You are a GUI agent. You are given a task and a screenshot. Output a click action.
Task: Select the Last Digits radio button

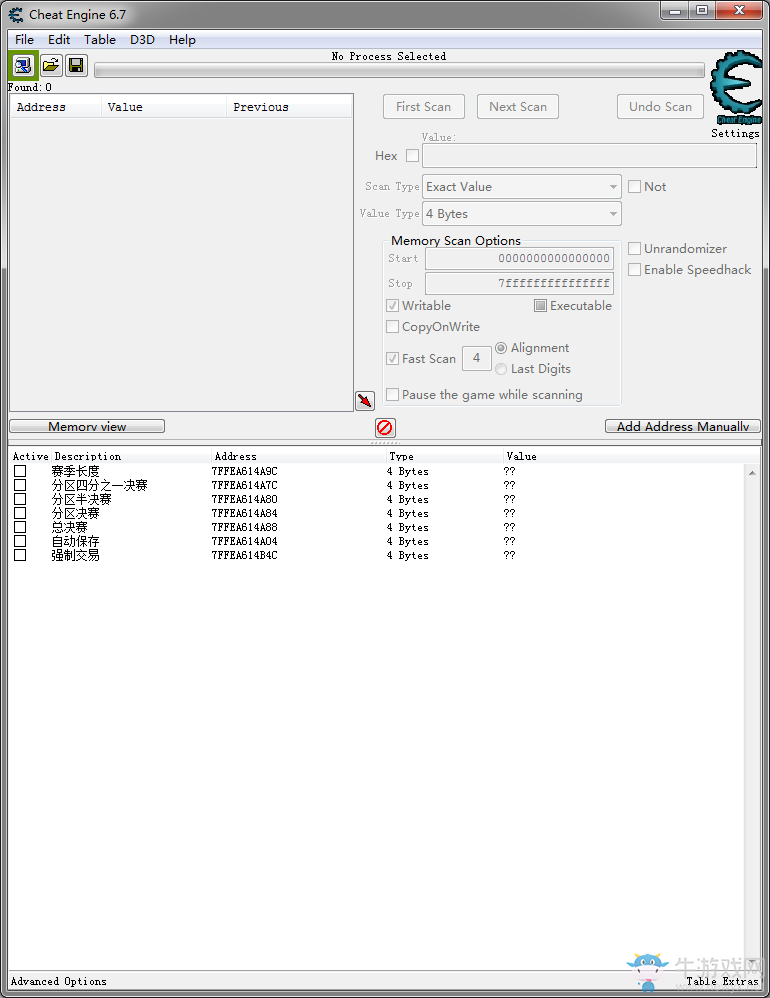501,369
